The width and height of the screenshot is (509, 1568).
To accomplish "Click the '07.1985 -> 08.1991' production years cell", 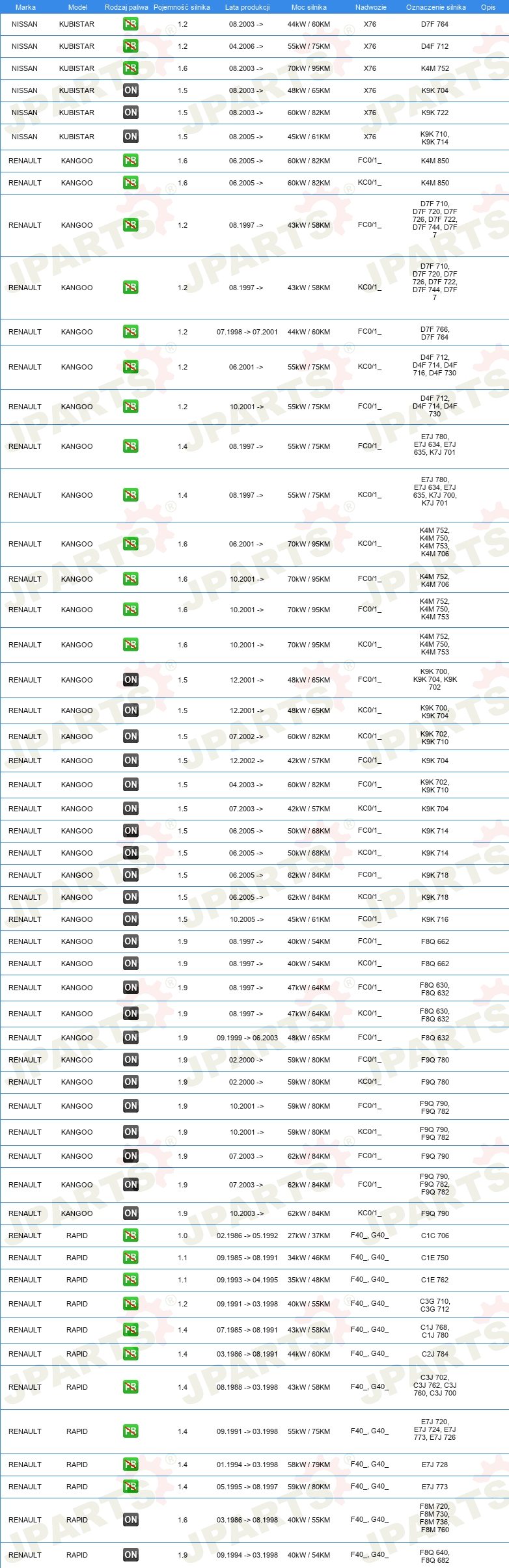I will [x=247, y=1330].
